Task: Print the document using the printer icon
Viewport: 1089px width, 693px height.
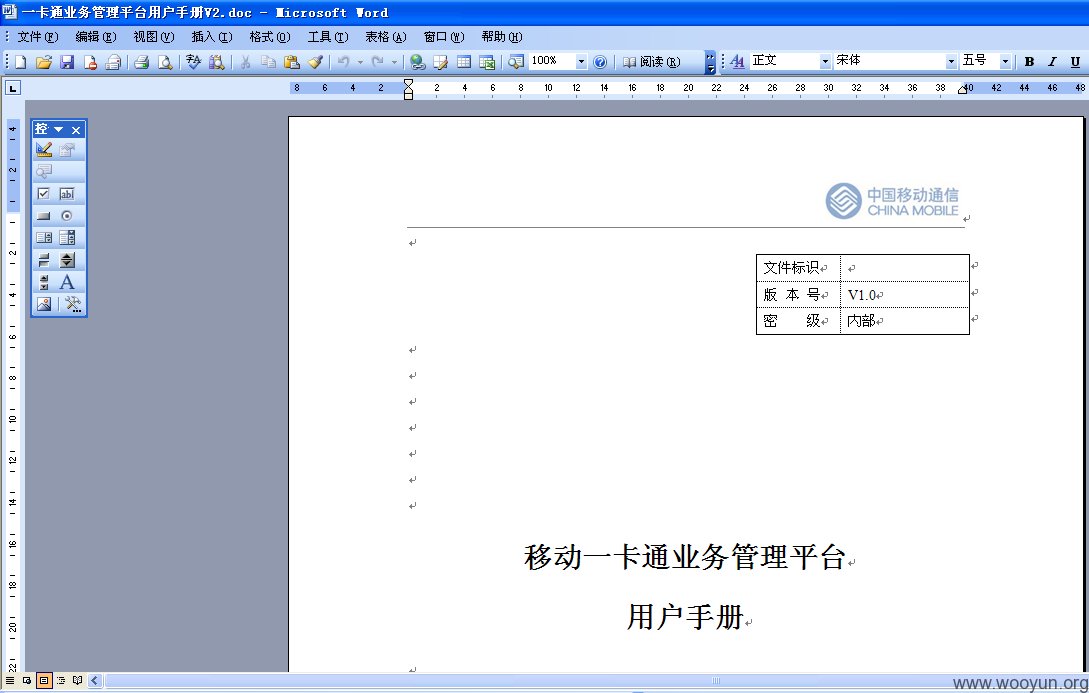Action: [x=142, y=62]
